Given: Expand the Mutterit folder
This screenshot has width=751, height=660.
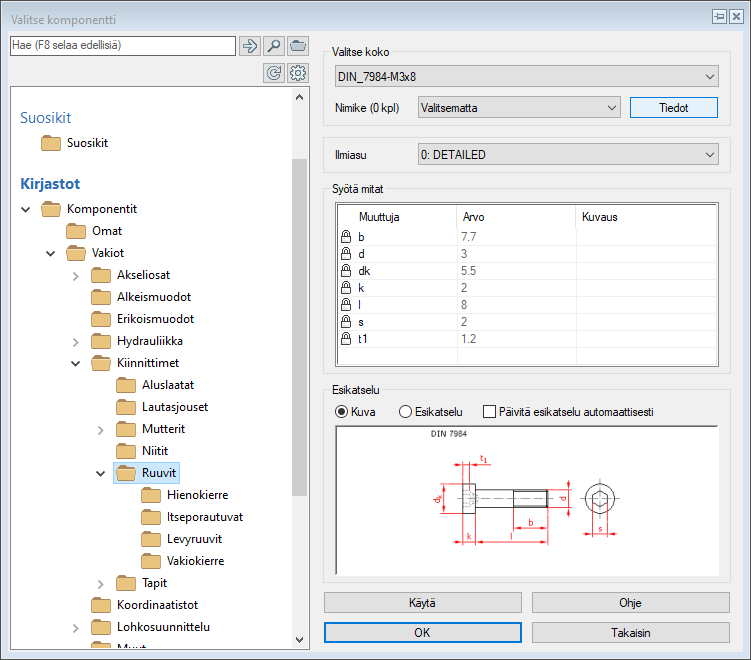Looking at the screenshot, I should tap(100, 429).
